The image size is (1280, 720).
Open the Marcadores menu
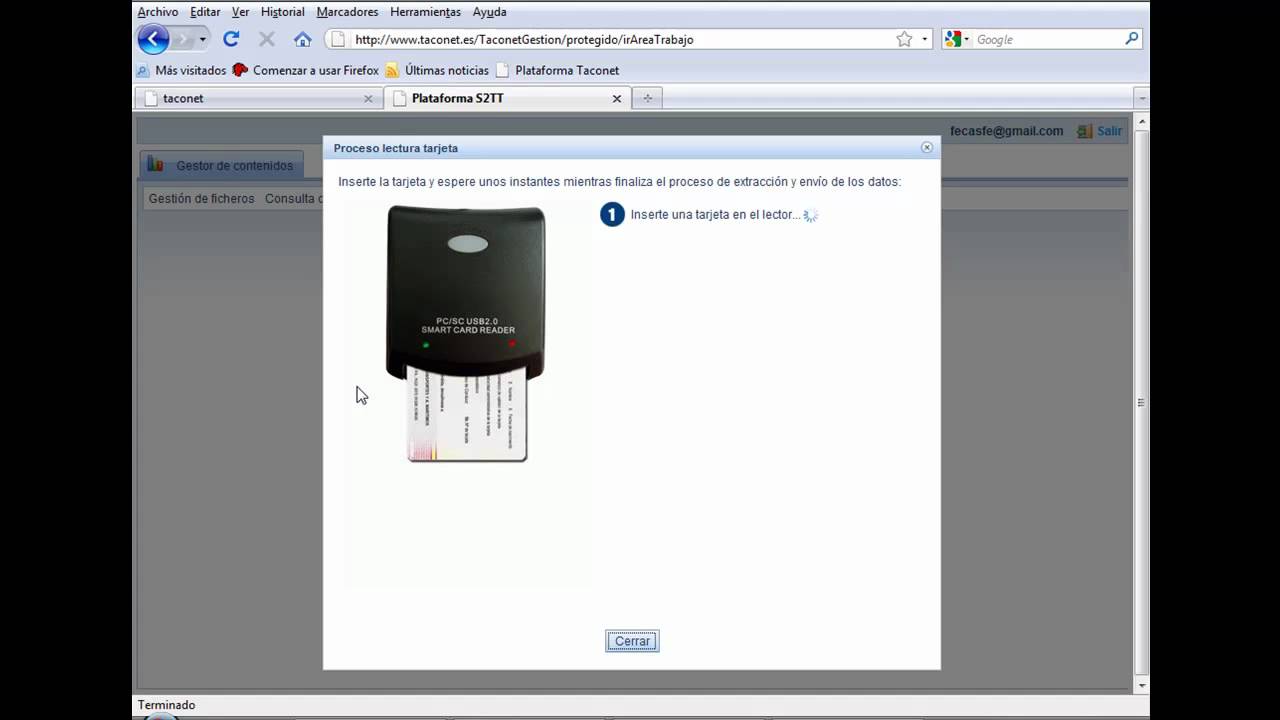click(347, 12)
